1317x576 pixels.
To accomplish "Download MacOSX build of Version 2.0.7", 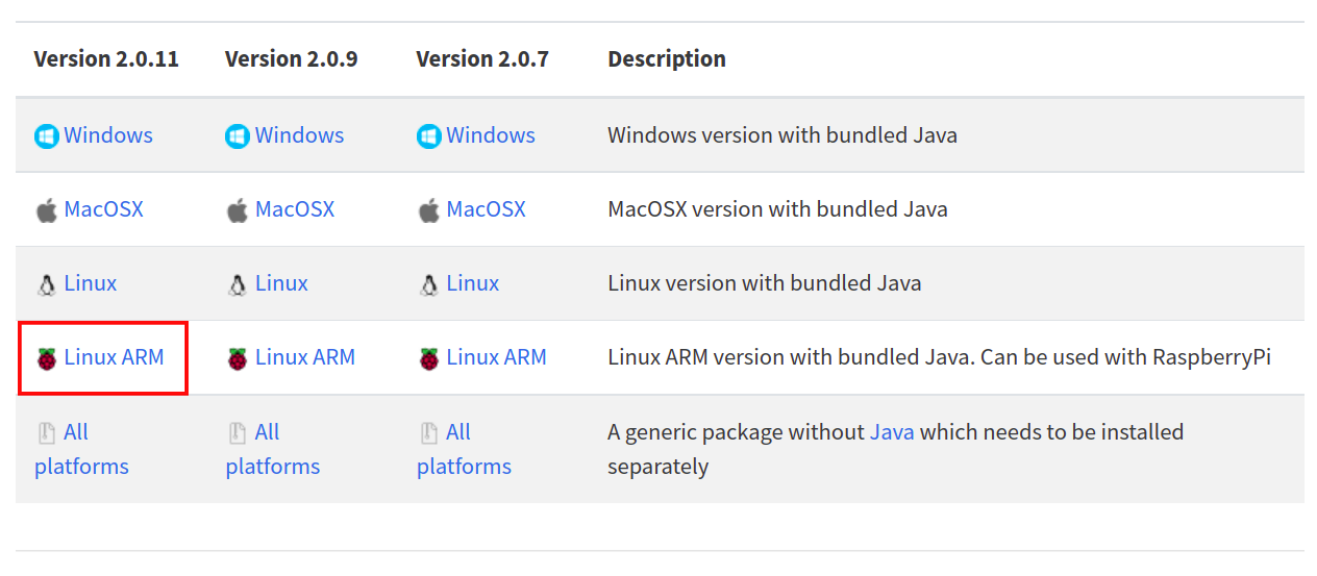I will [486, 209].
